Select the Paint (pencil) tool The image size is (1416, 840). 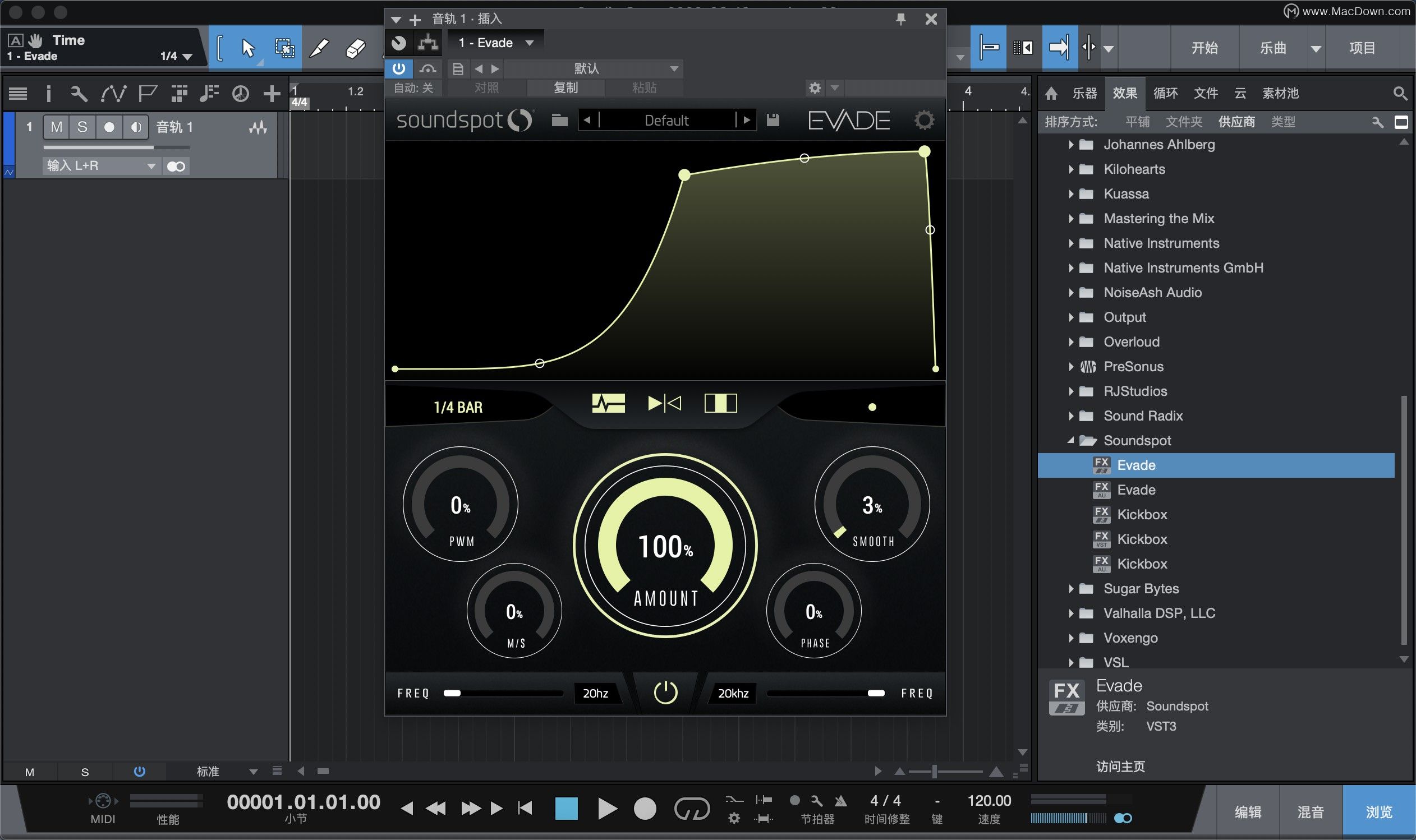coord(319,48)
